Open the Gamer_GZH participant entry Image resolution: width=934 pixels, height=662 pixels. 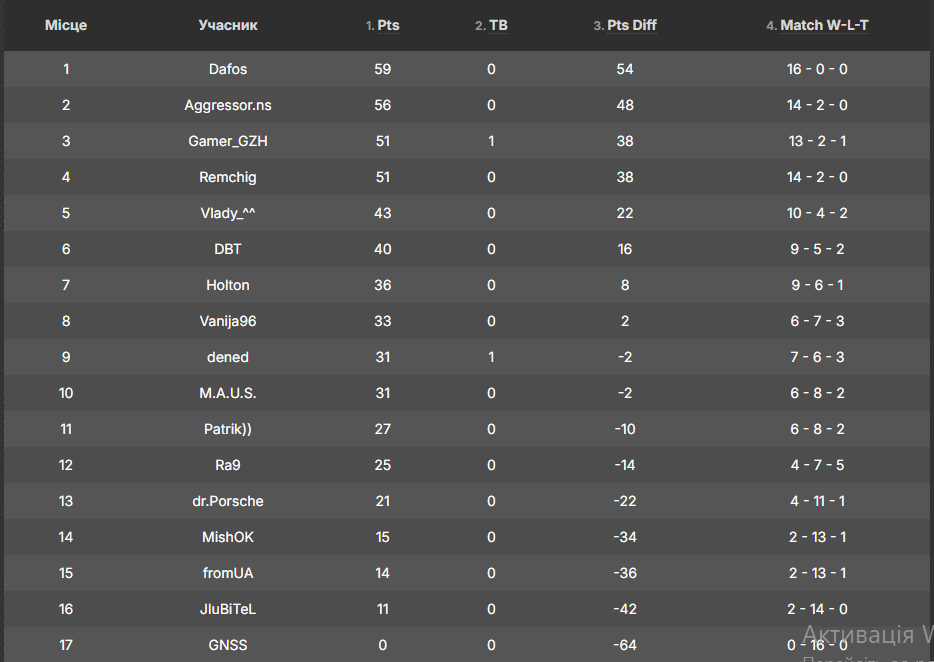point(228,141)
